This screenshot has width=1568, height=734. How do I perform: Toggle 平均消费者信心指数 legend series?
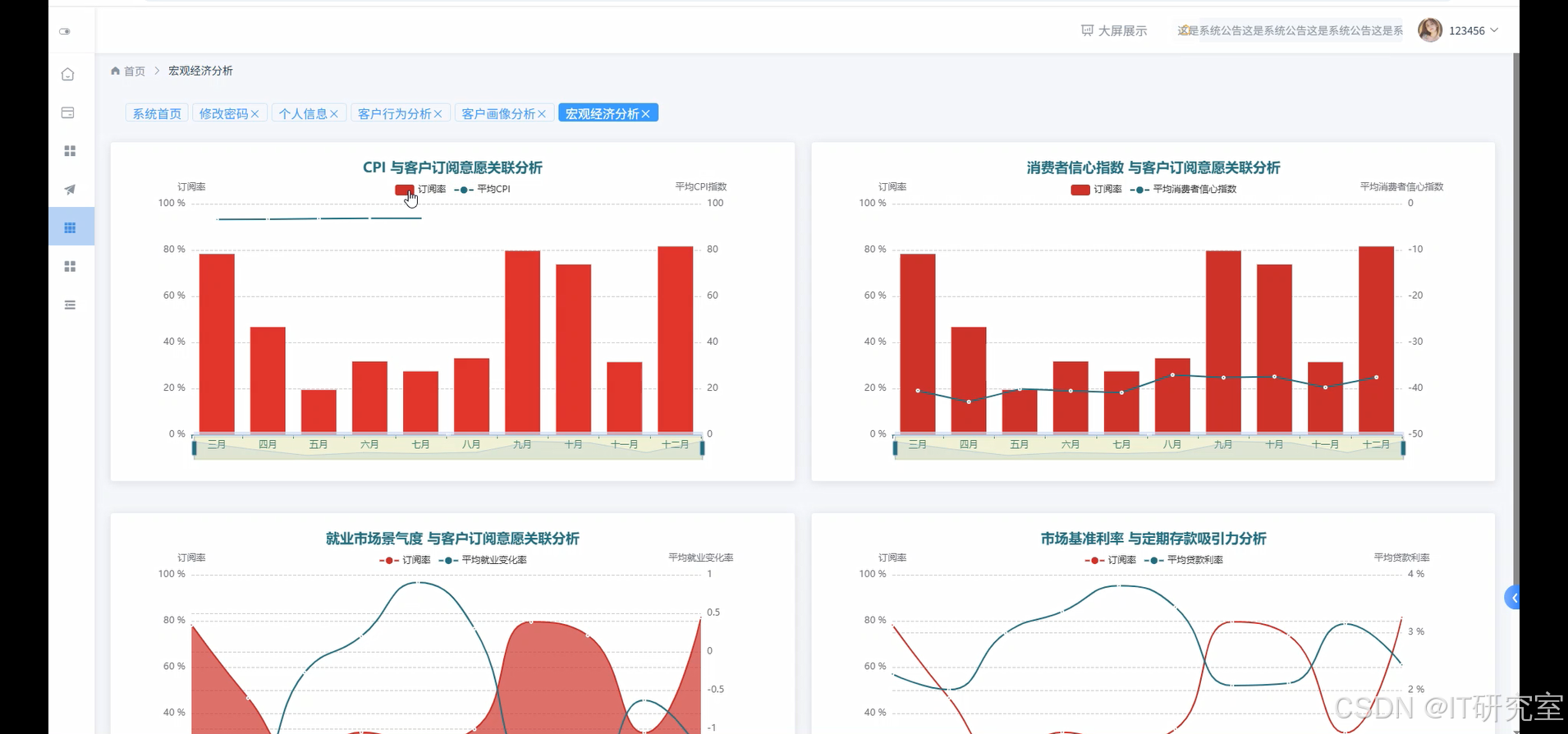coord(1183,190)
